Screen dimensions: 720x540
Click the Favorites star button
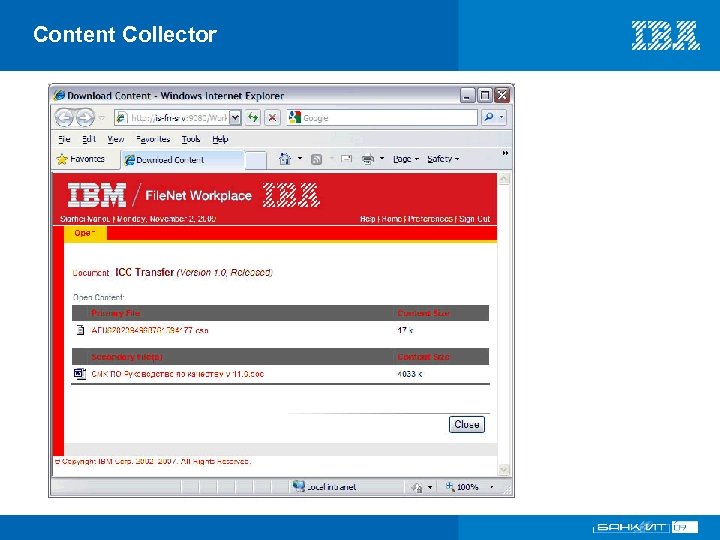click(80, 159)
